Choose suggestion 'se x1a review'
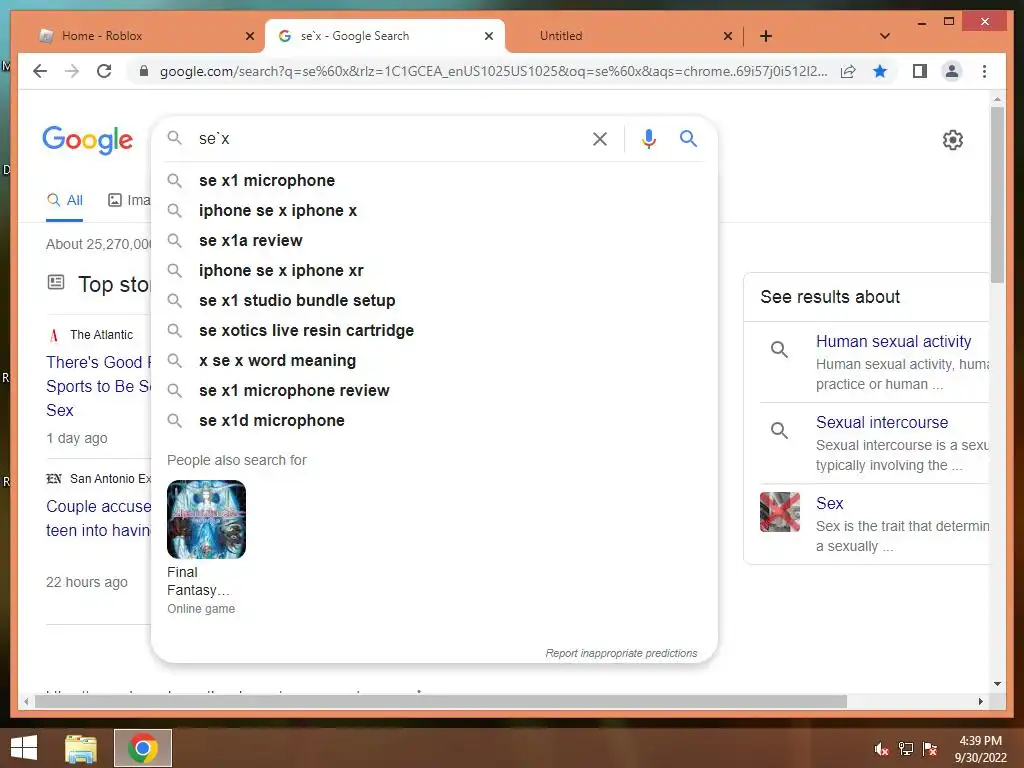Image resolution: width=1024 pixels, height=768 pixels. (434, 240)
